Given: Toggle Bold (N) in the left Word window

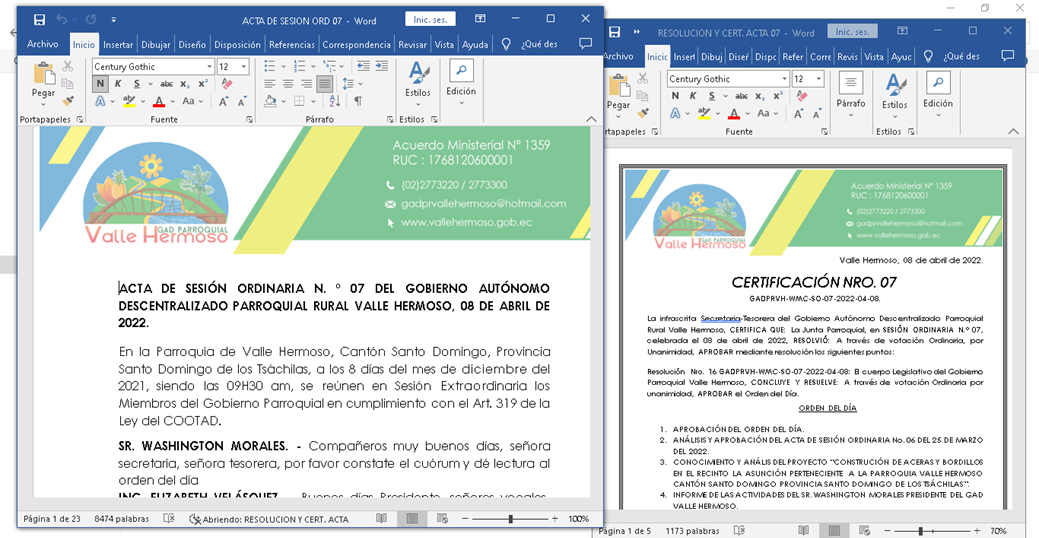Looking at the screenshot, I should click(x=100, y=84).
